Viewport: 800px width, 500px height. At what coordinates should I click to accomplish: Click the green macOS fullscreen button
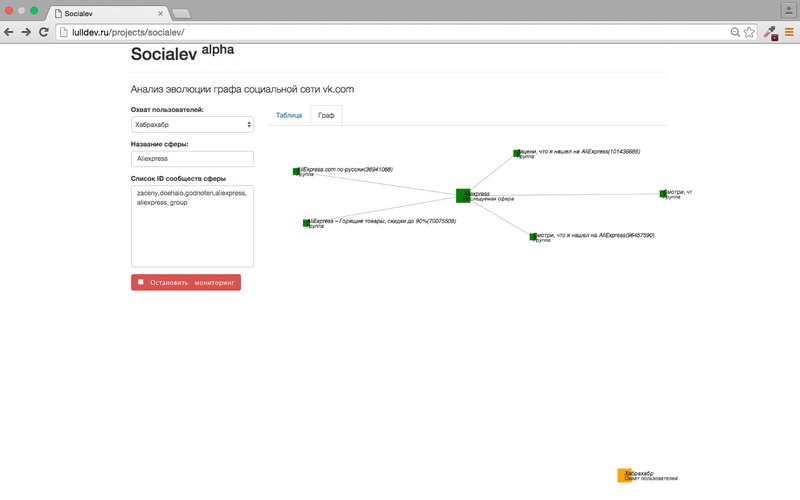pyautogui.click(x=34, y=11)
